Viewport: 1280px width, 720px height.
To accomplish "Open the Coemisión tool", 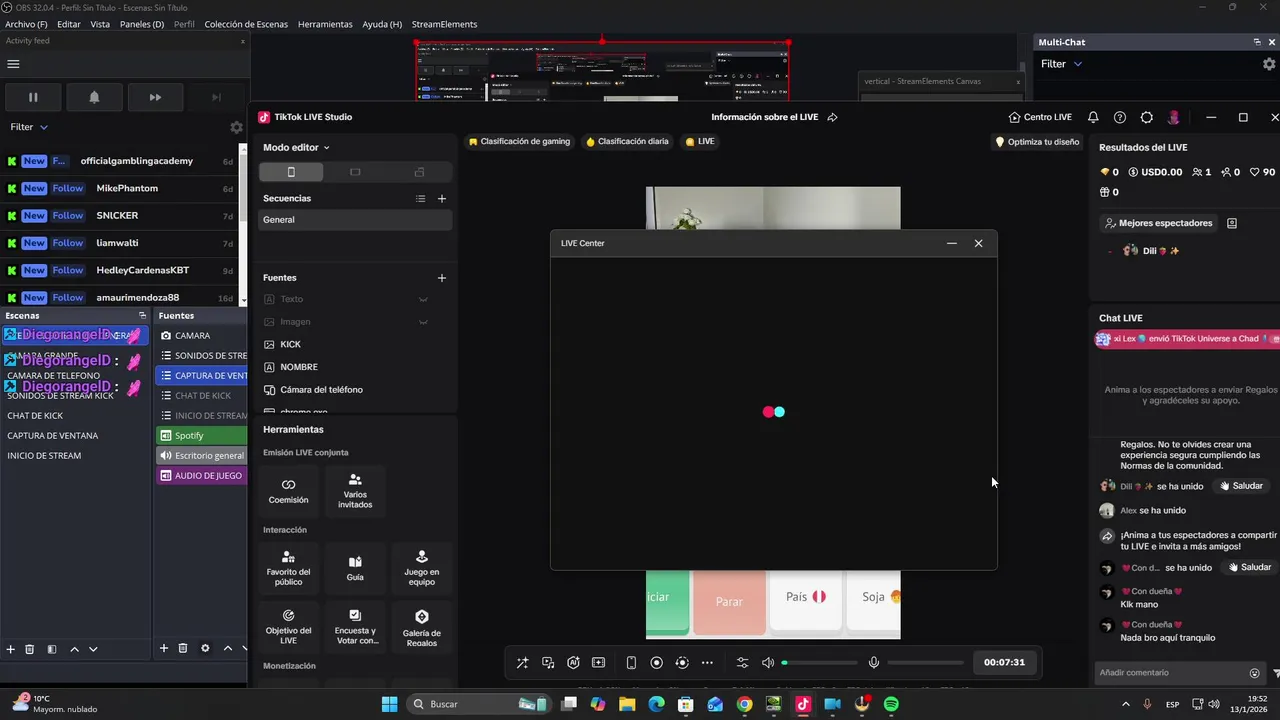I will click(288, 490).
